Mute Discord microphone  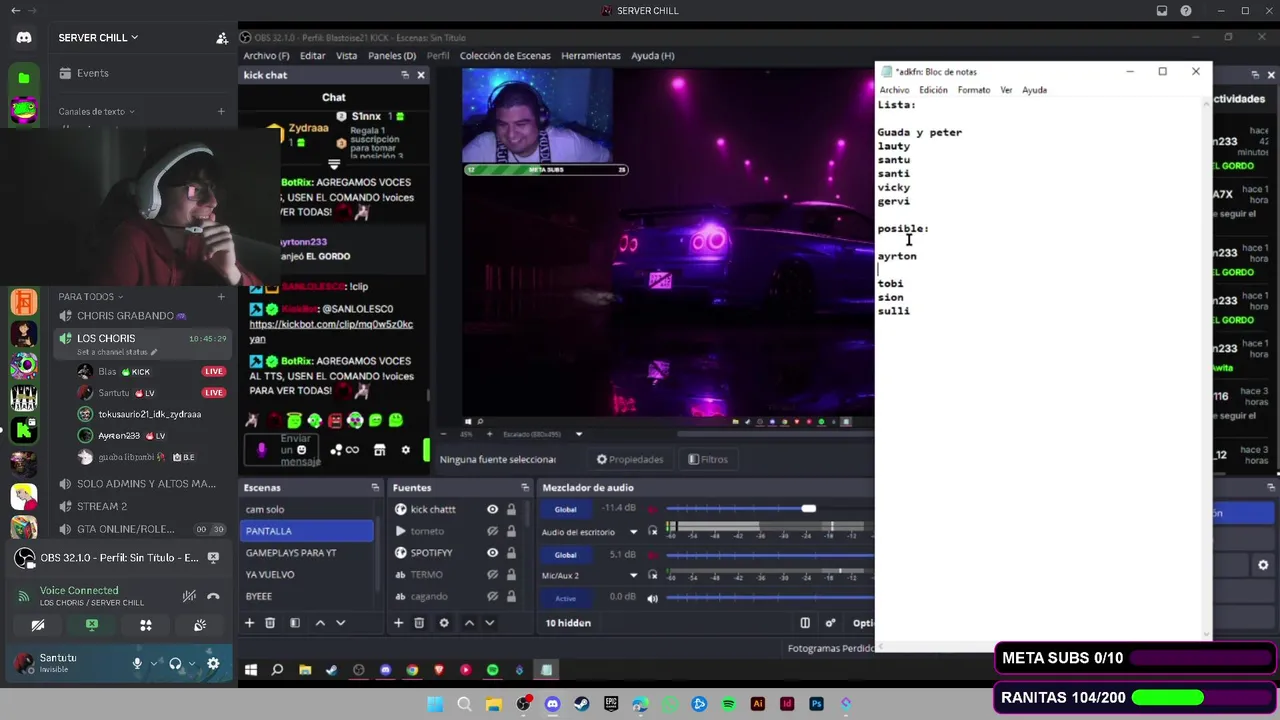pos(138,663)
